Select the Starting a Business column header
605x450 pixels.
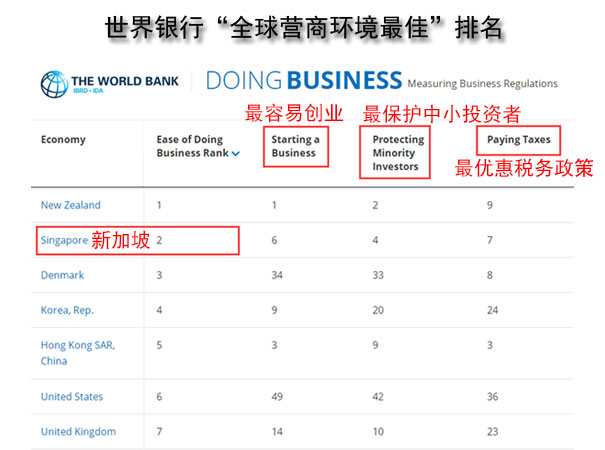(296, 146)
